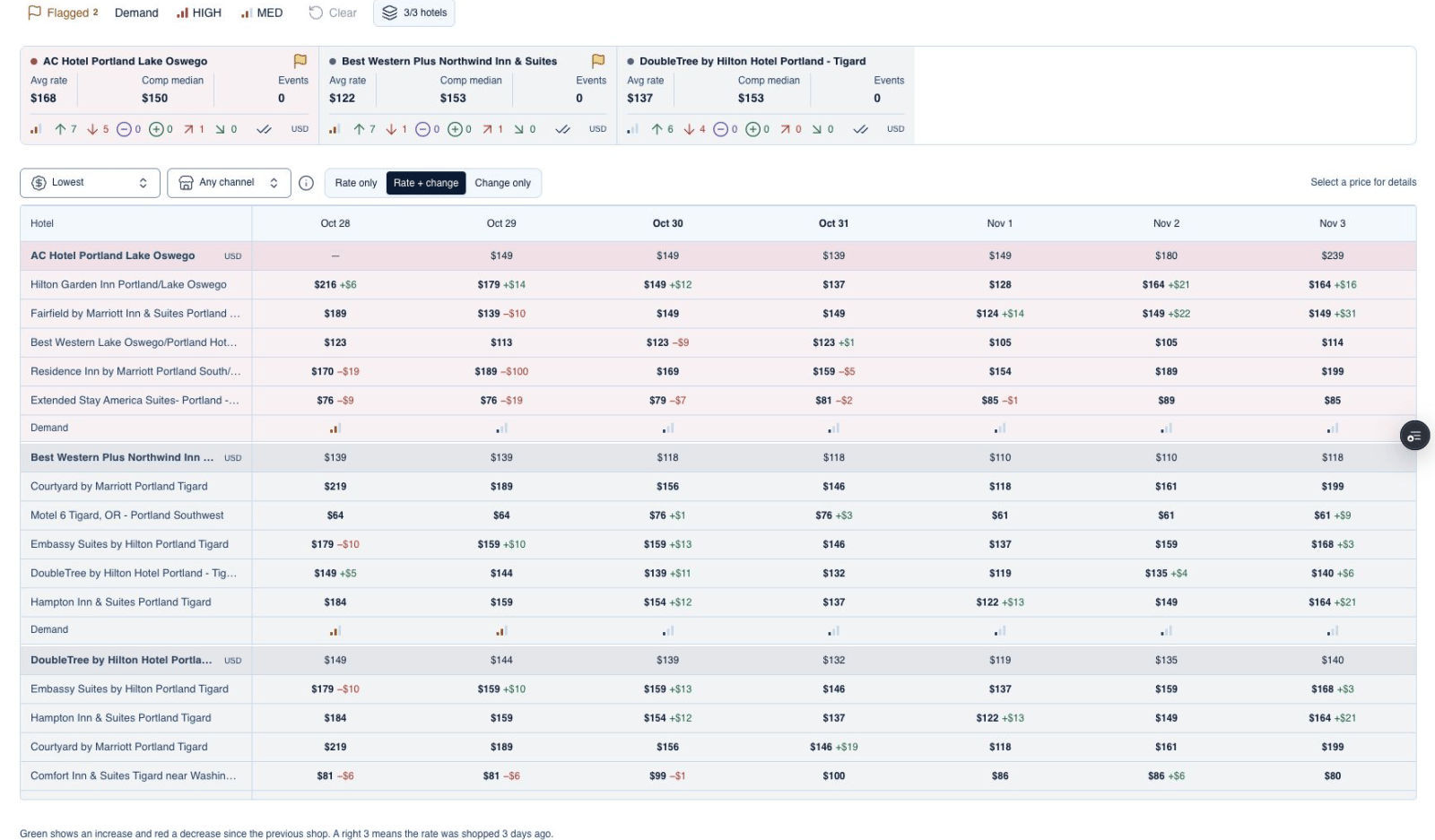
Task: Clear the active filters
Action: click(333, 13)
